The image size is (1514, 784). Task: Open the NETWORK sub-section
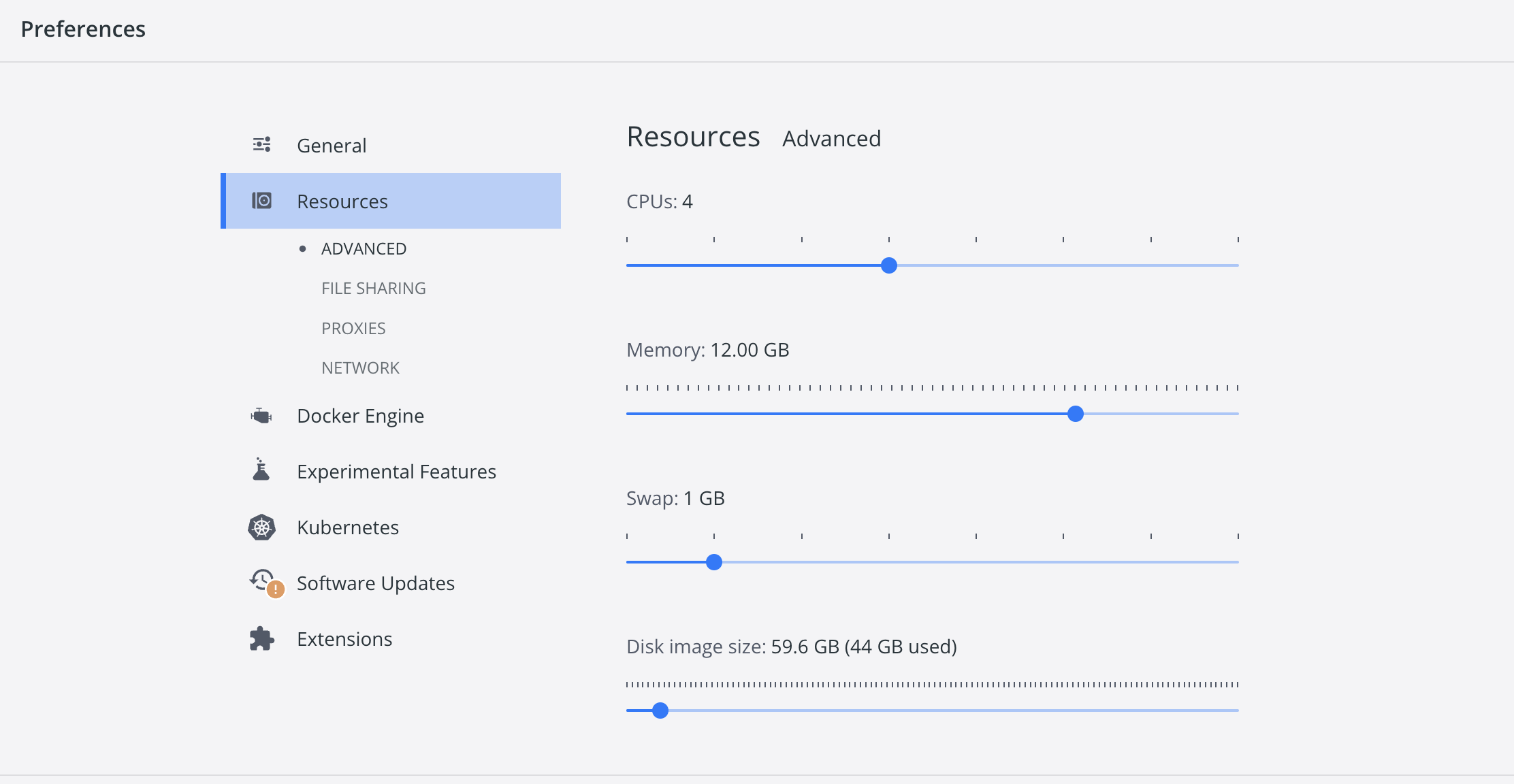point(360,368)
